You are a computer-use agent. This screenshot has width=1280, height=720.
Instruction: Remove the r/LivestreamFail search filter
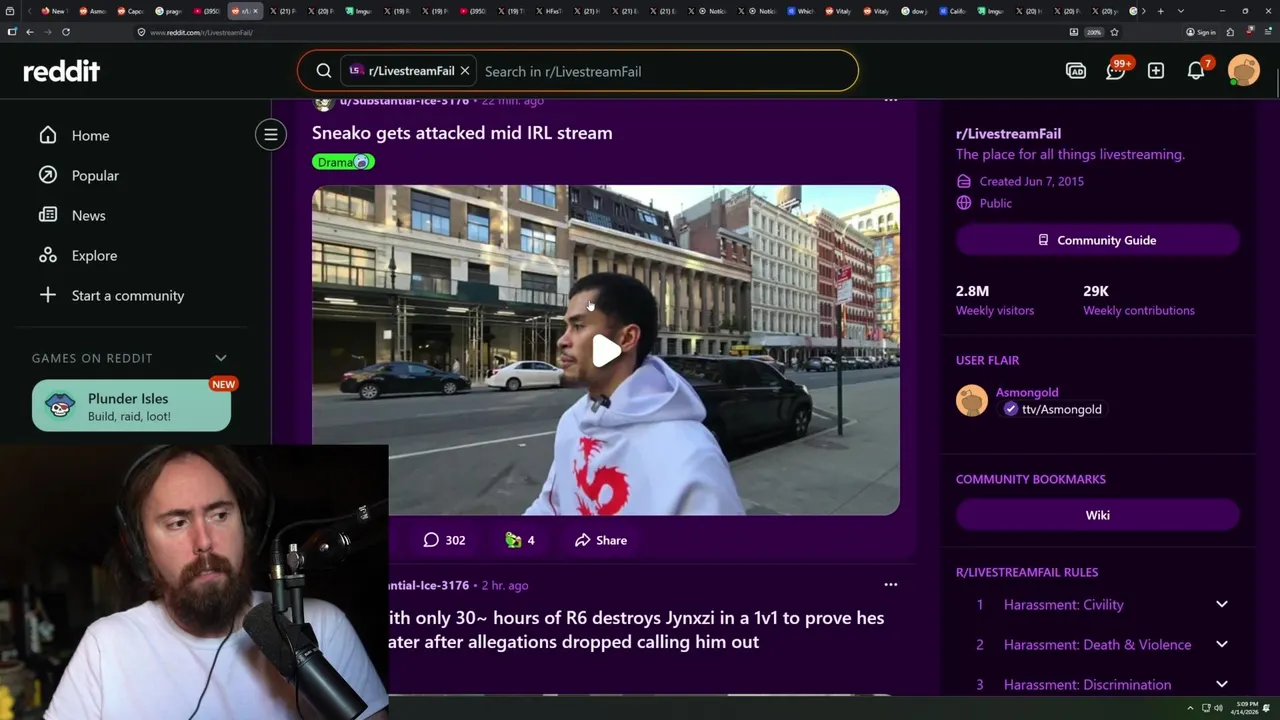tap(465, 71)
